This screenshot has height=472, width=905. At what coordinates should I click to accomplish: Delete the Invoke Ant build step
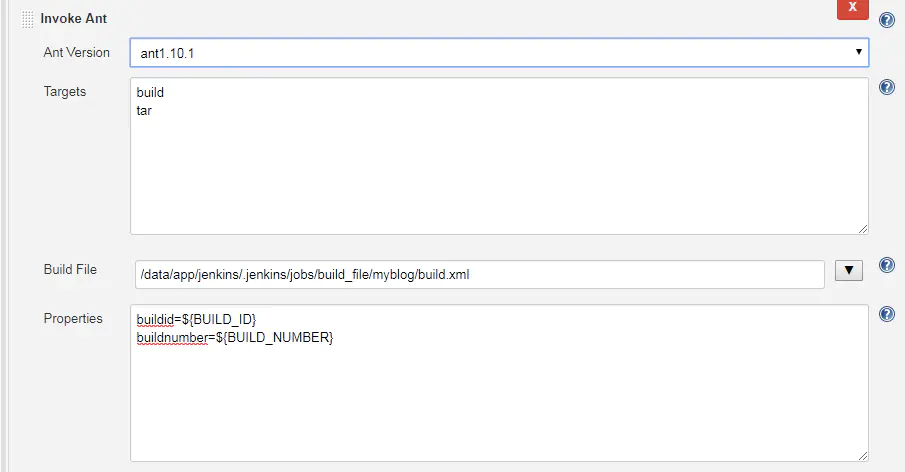(852, 8)
